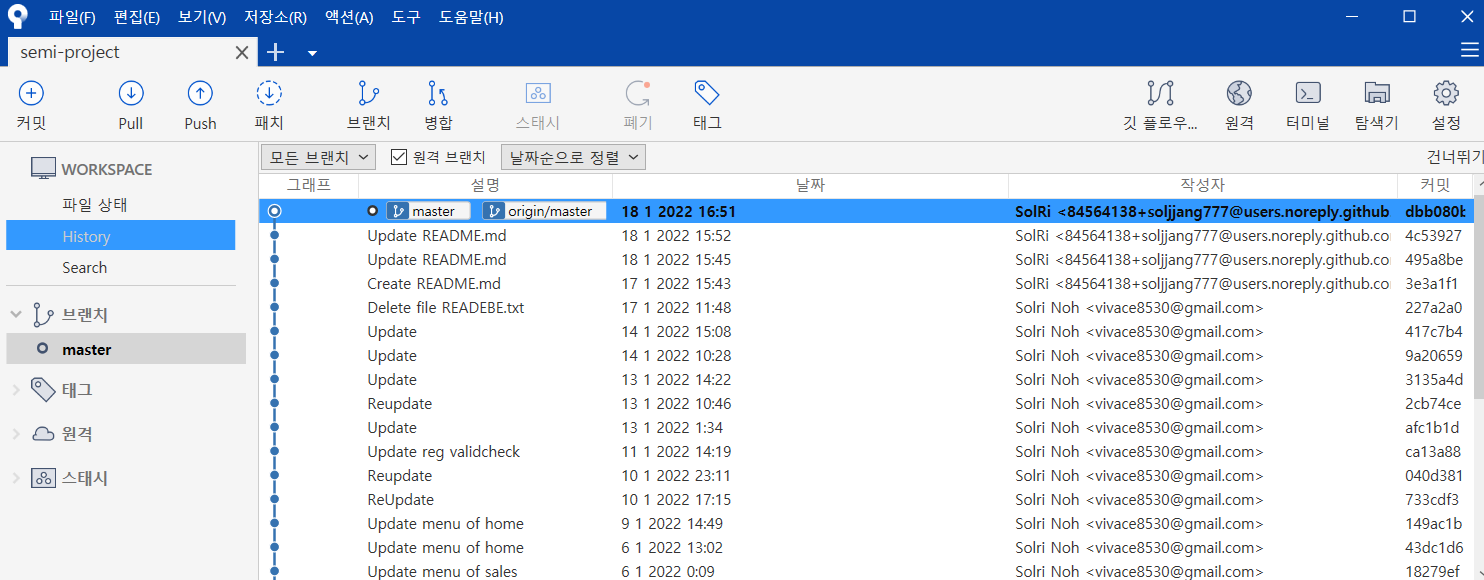
Task: Click the 원격 (Remote) globe icon
Action: coord(1239,94)
